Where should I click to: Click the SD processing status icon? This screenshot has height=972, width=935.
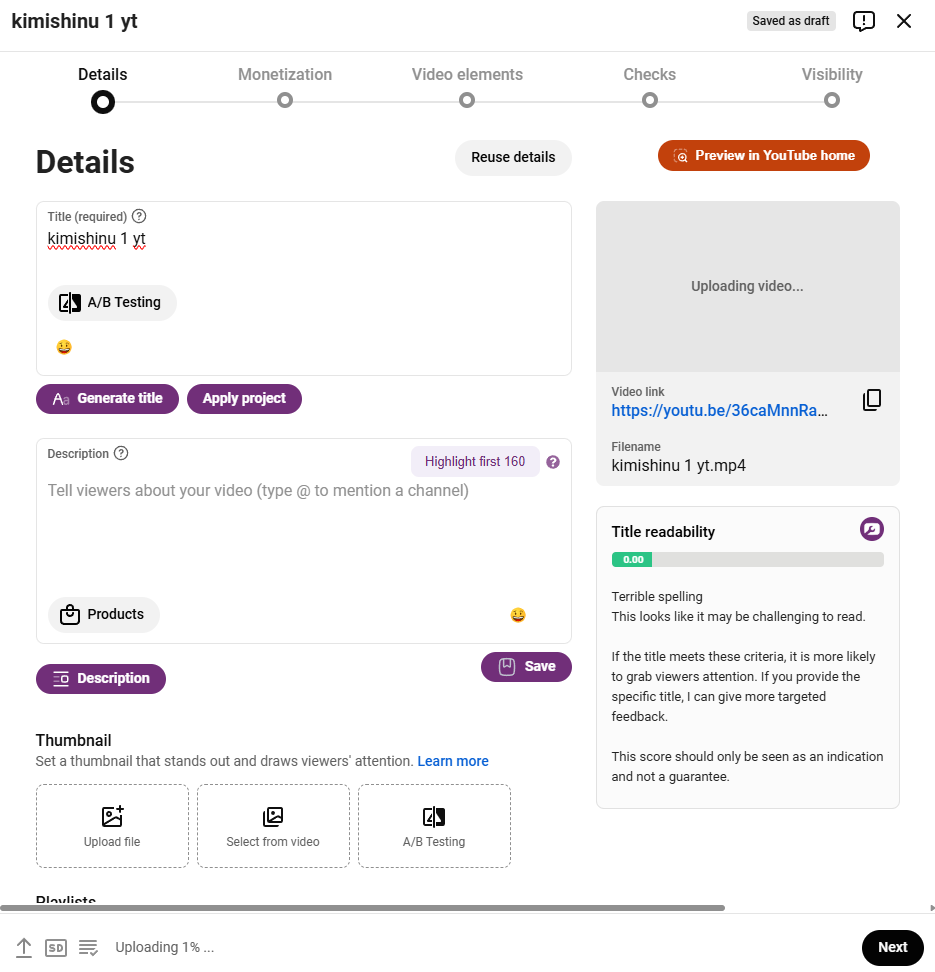click(56, 947)
